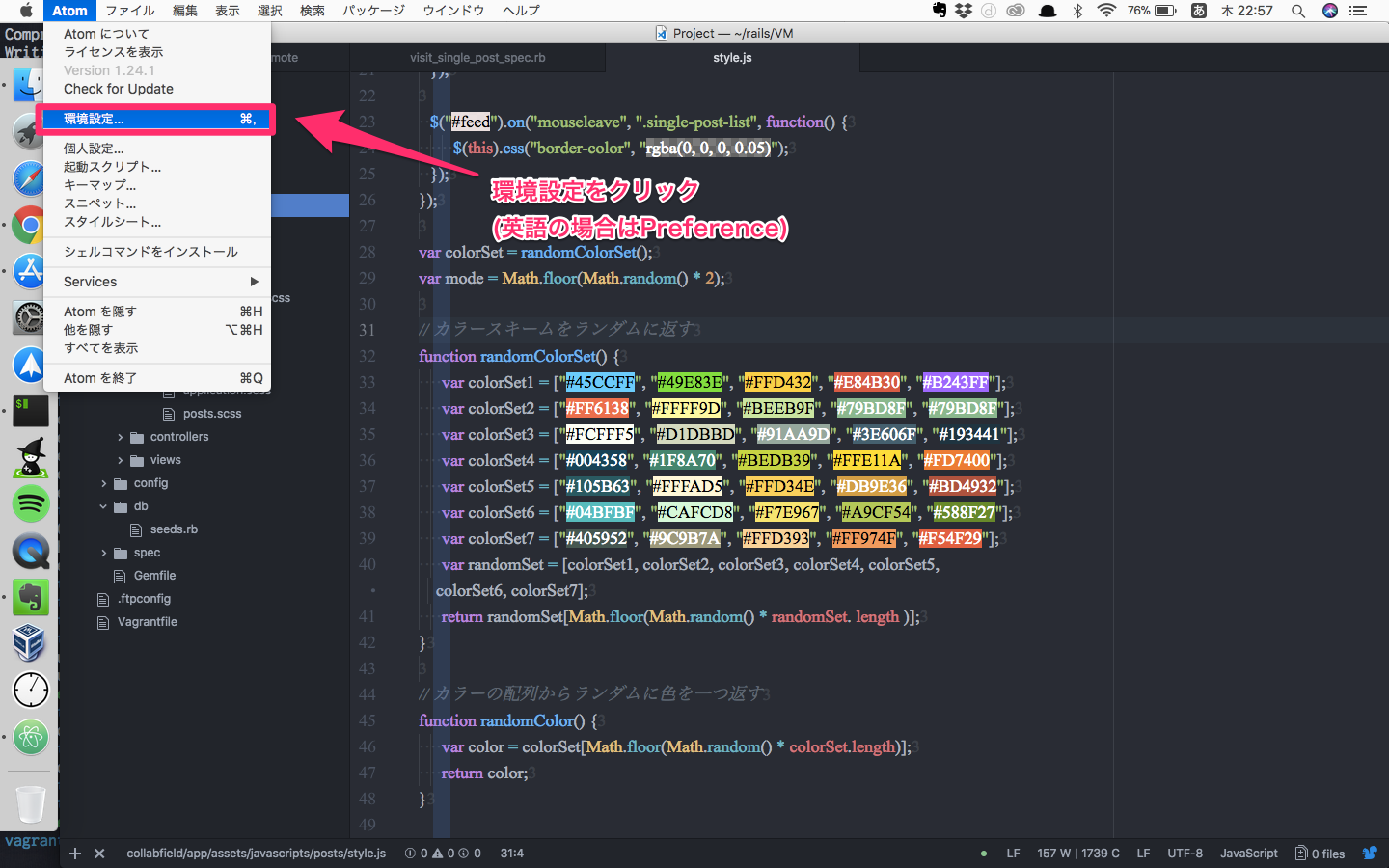Image resolution: width=1389 pixels, height=868 pixels.
Task: Expand the config folder
Action: point(104,483)
